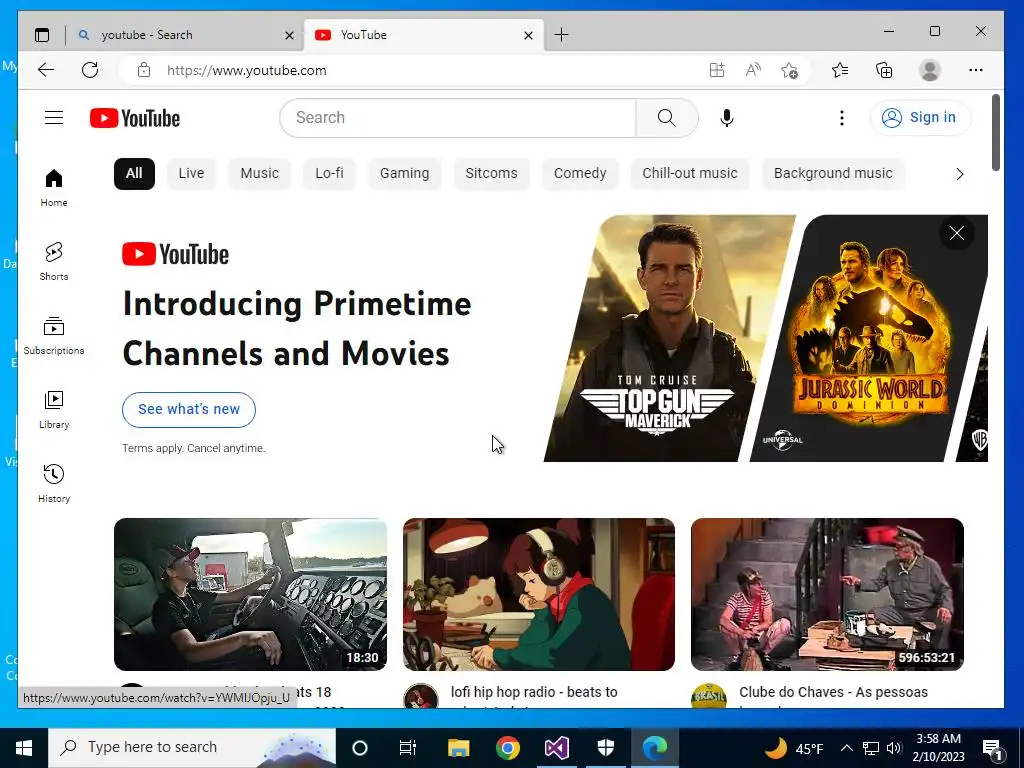
Task: Open Library in the sidebar
Action: 54,409
